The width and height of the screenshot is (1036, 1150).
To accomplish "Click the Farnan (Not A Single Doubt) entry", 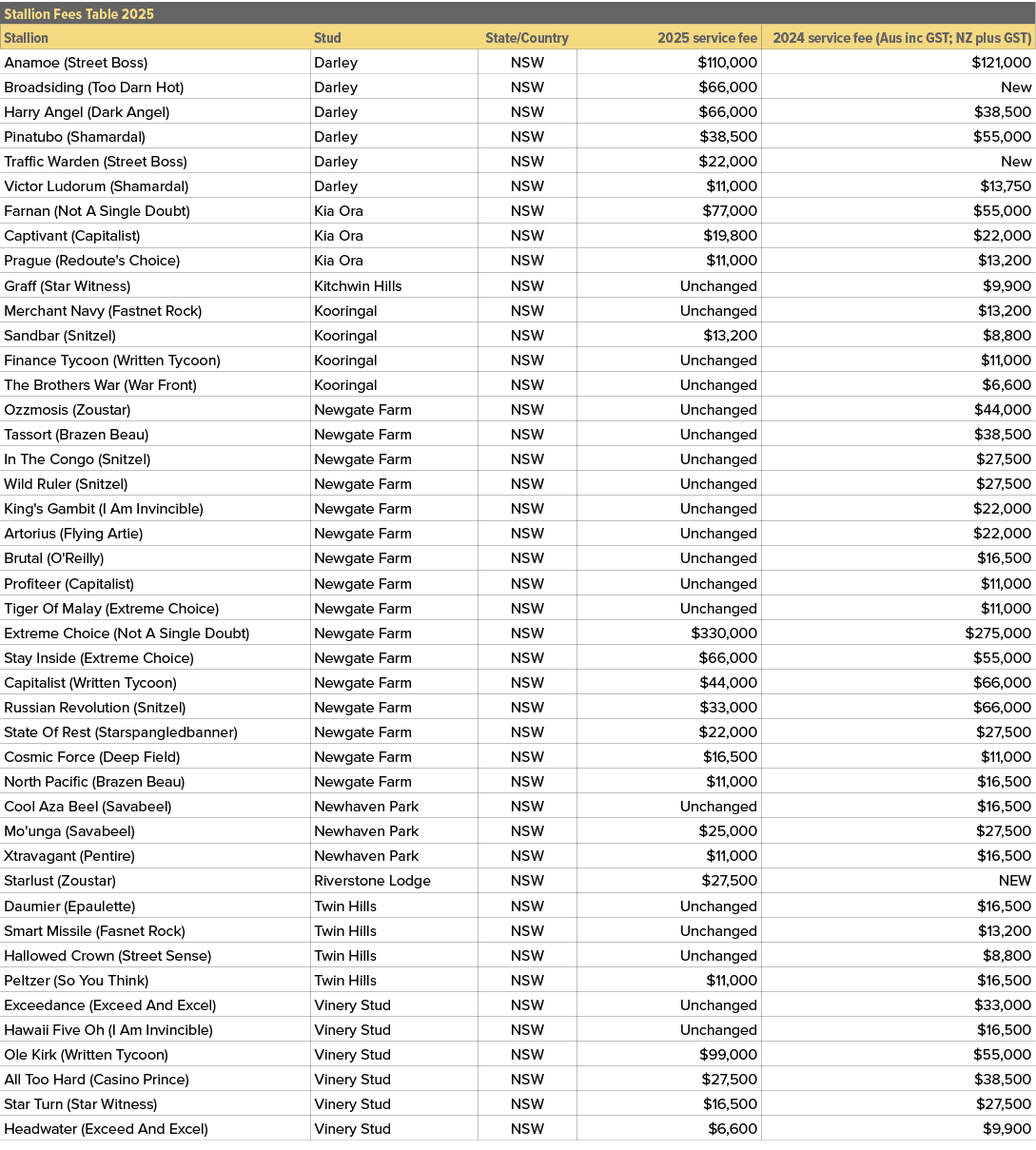I will click(x=97, y=211).
